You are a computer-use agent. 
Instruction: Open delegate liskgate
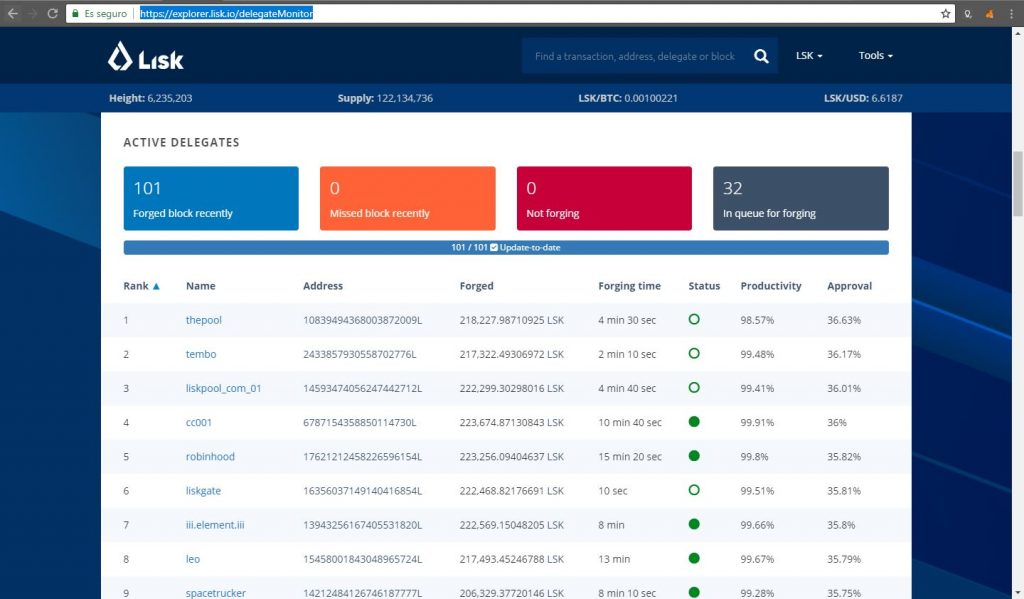[203, 491]
